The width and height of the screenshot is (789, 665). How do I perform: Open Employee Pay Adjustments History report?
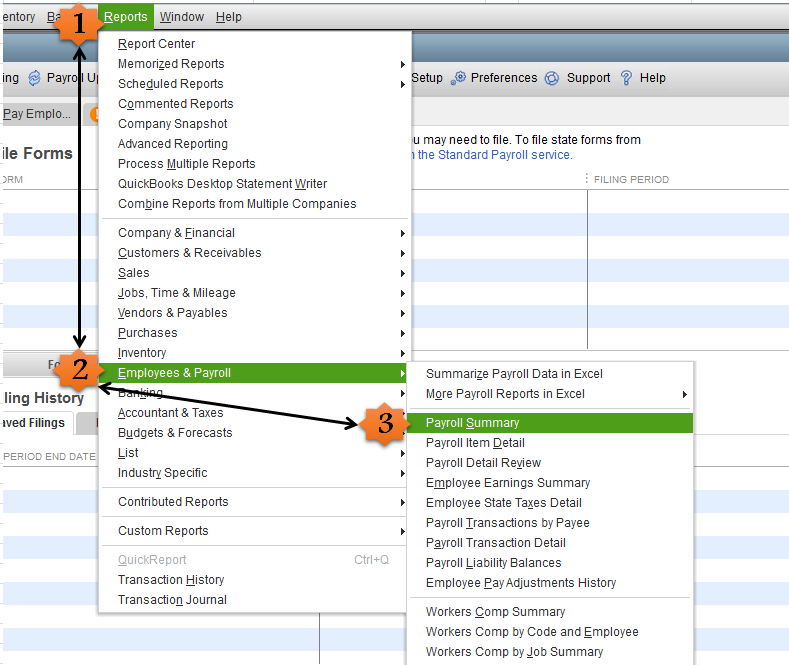[x=521, y=583]
